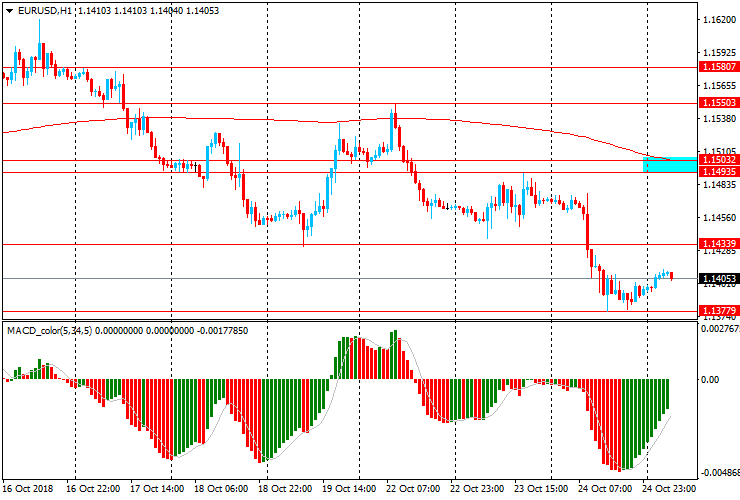Click the 1.16200 price scale value
This screenshot has height=500, width=740.
pyautogui.click(x=718, y=20)
